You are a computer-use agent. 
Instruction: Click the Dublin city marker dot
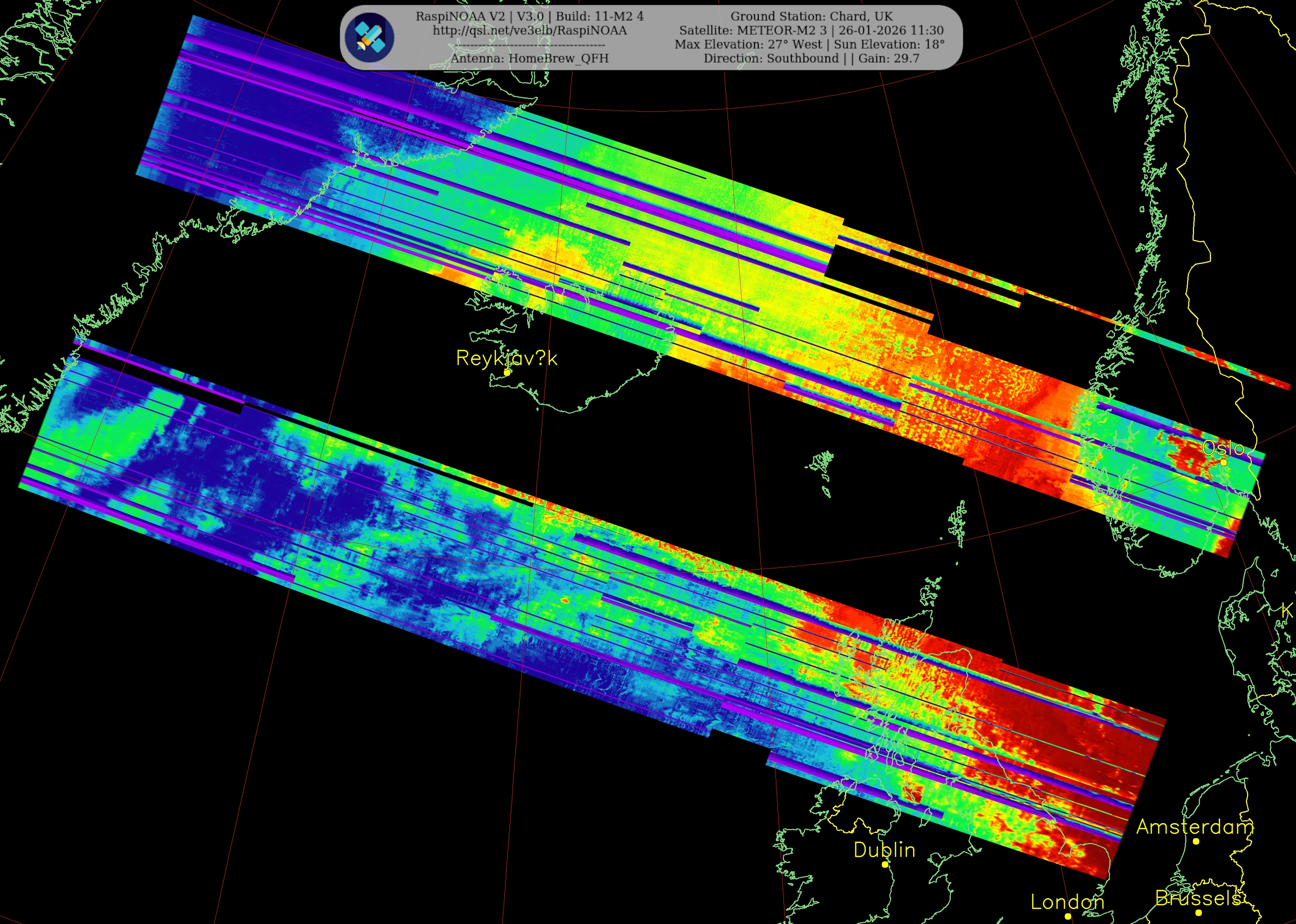click(884, 864)
